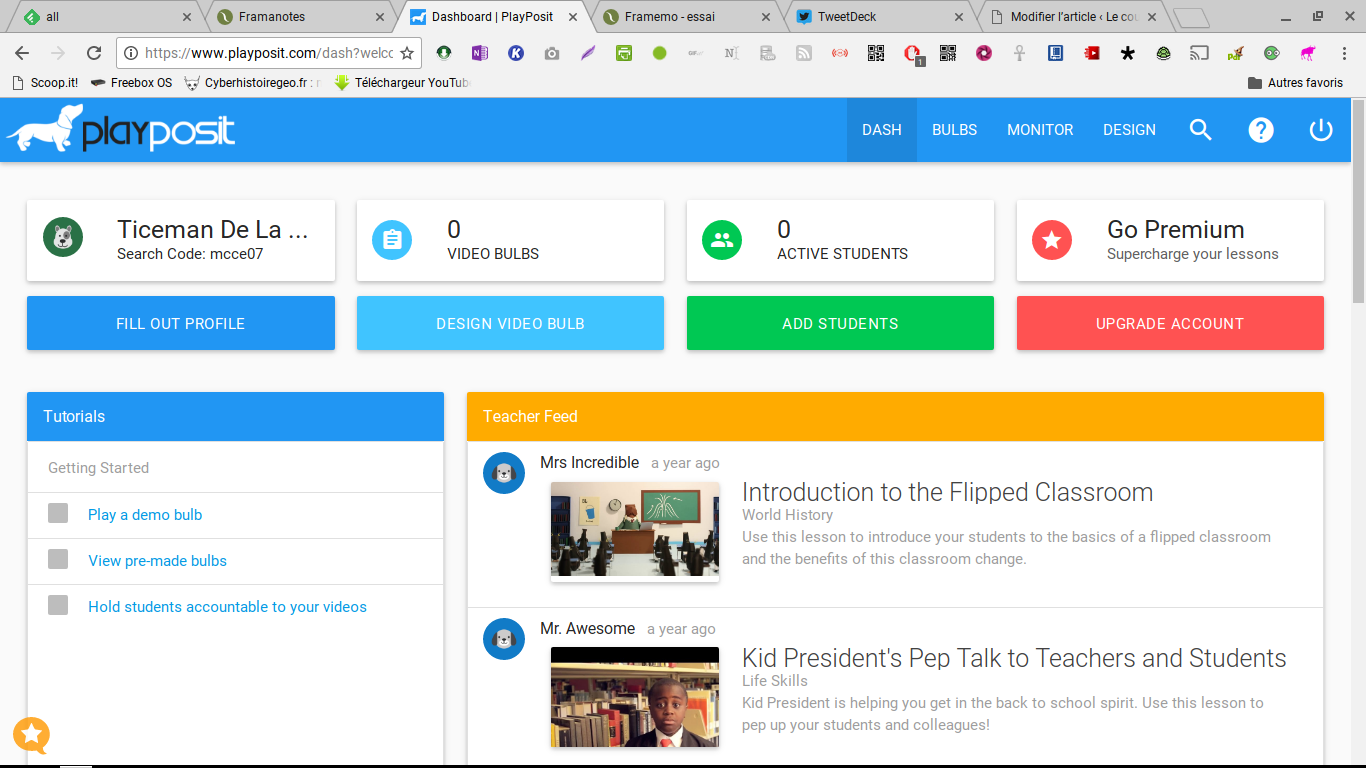Open the Chrome three-dot menu

click(x=1343, y=53)
